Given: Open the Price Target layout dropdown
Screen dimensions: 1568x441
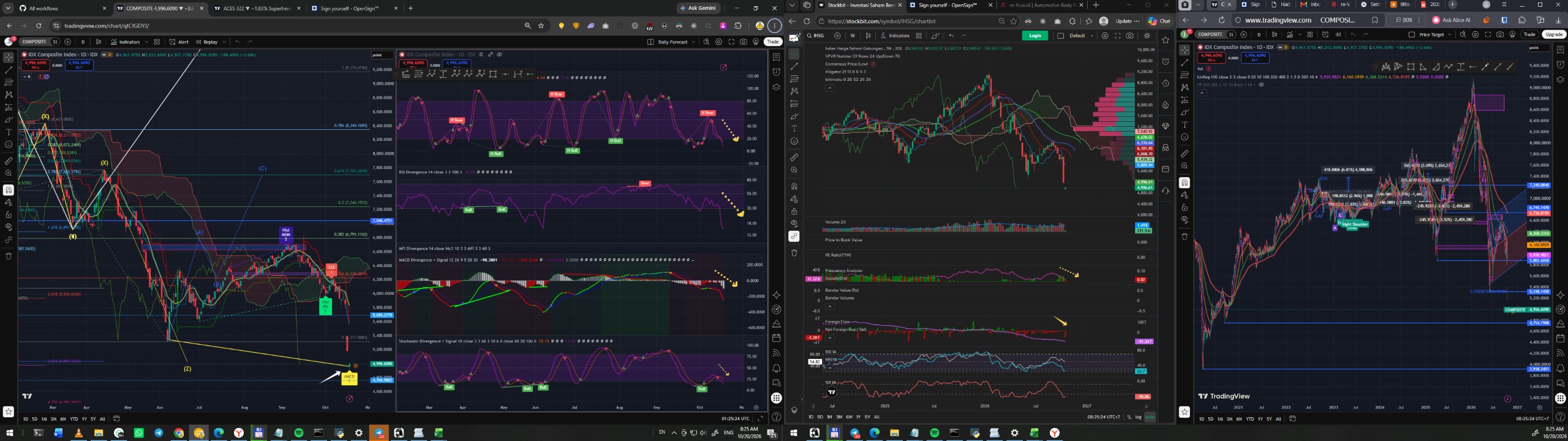Looking at the screenshot, I should [x=1453, y=35].
